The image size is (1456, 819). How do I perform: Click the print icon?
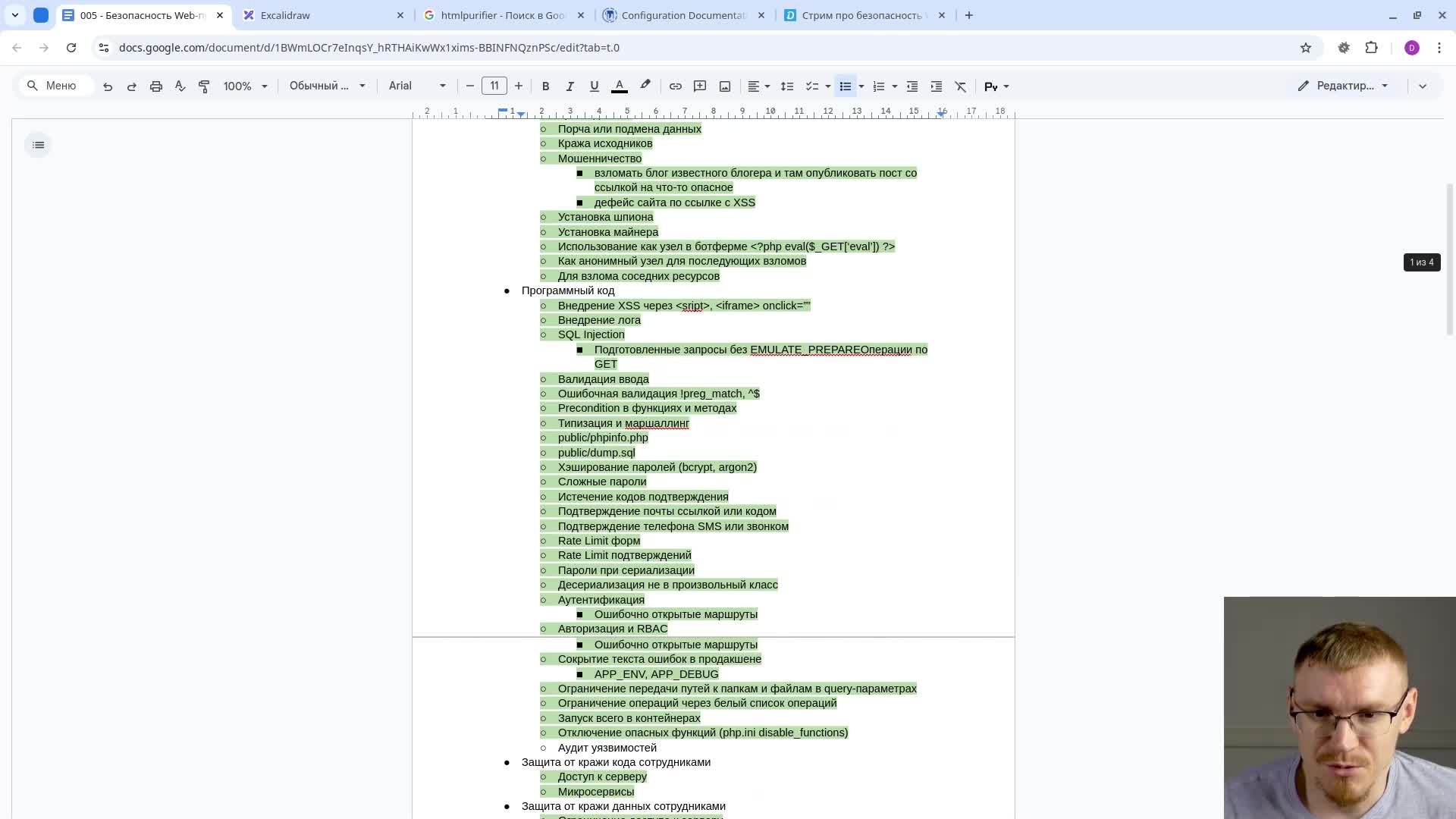click(156, 86)
